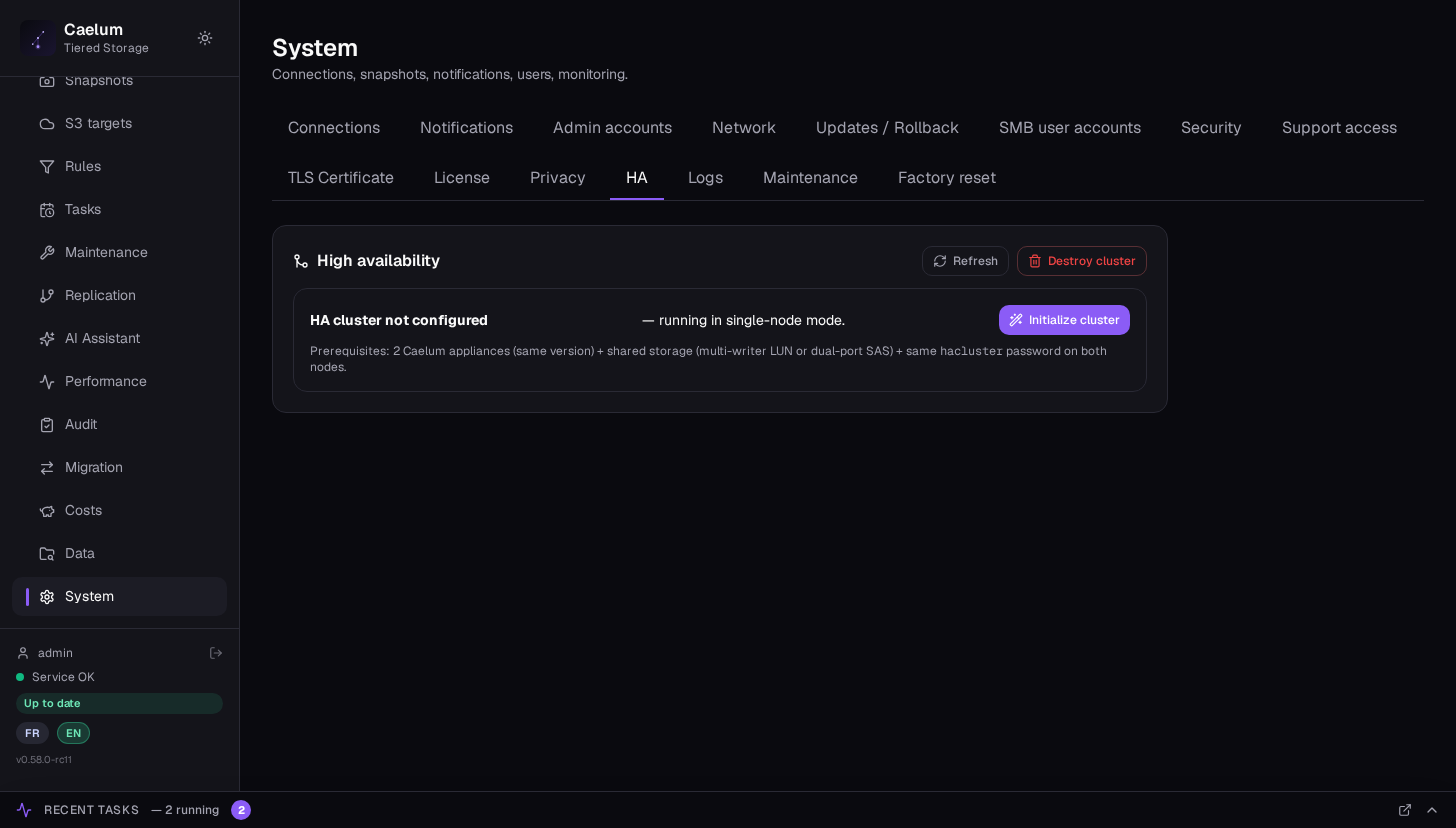Open Rules in the sidebar

[119, 167]
